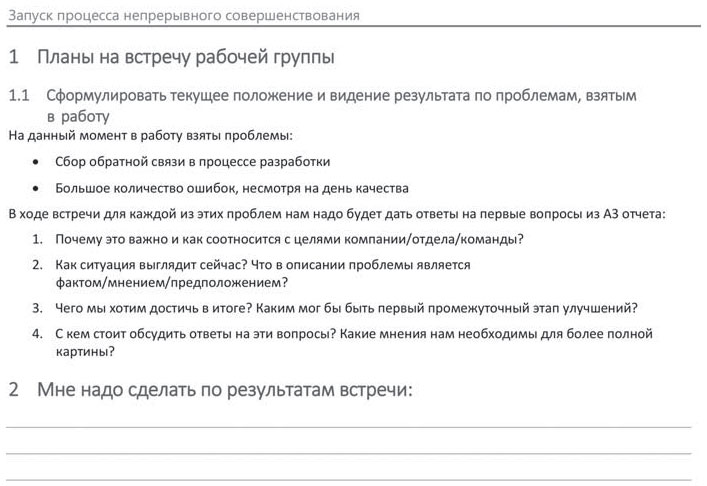Click list item "Как ситуация выглядит сейчас?"

point(262,265)
